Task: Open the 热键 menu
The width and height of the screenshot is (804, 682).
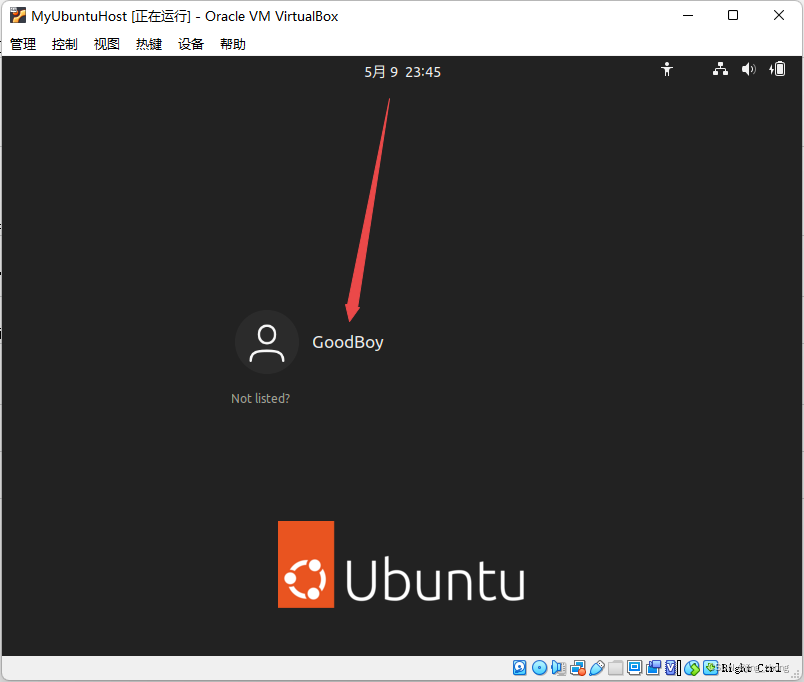Action: (x=149, y=44)
